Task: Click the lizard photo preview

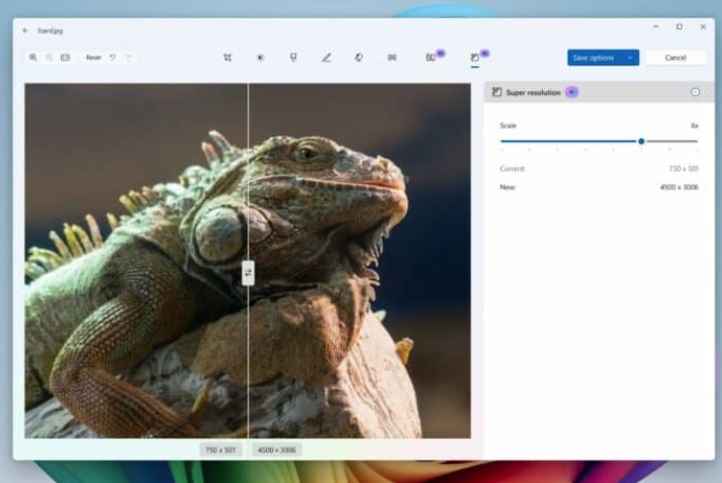Action: click(248, 261)
